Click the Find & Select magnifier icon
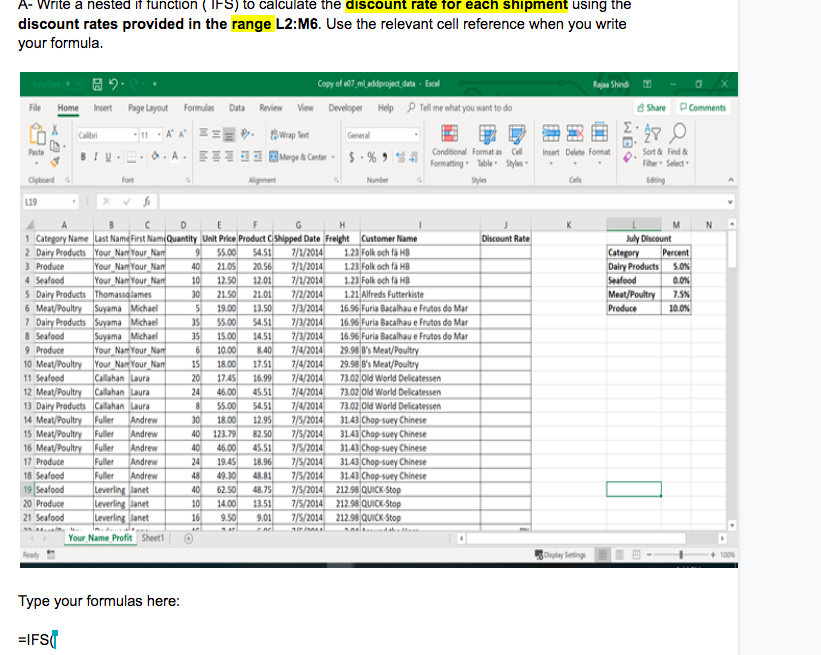 tap(676, 134)
